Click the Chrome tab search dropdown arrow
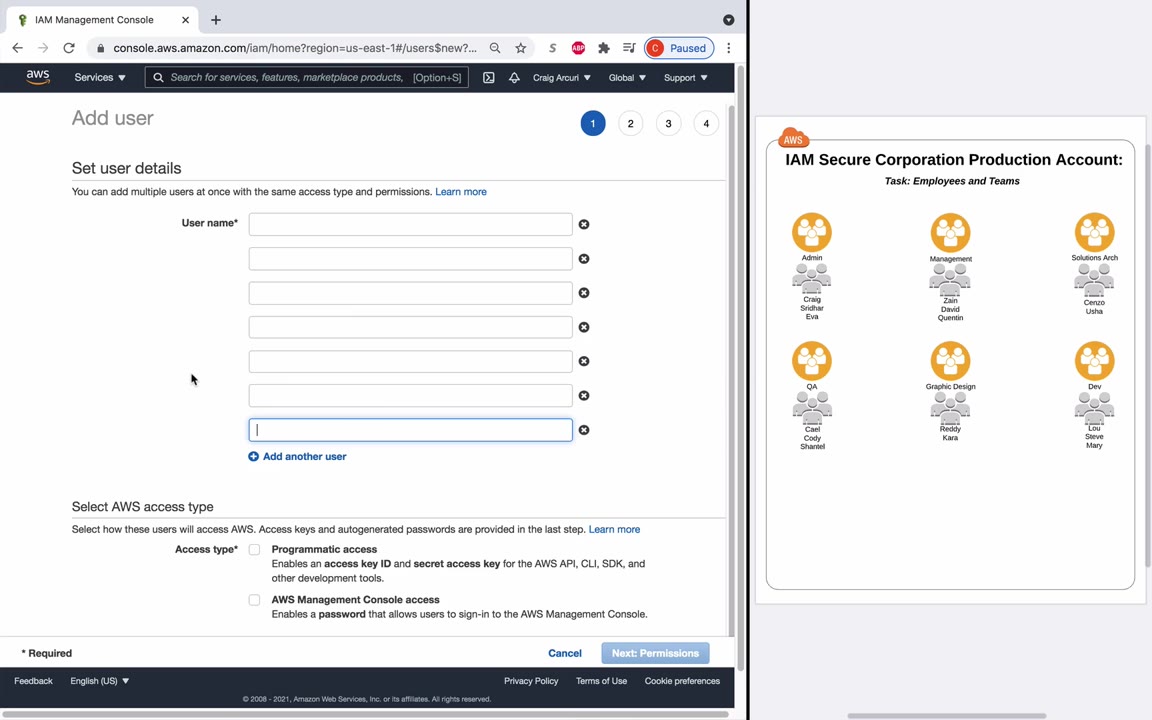 click(729, 20)
